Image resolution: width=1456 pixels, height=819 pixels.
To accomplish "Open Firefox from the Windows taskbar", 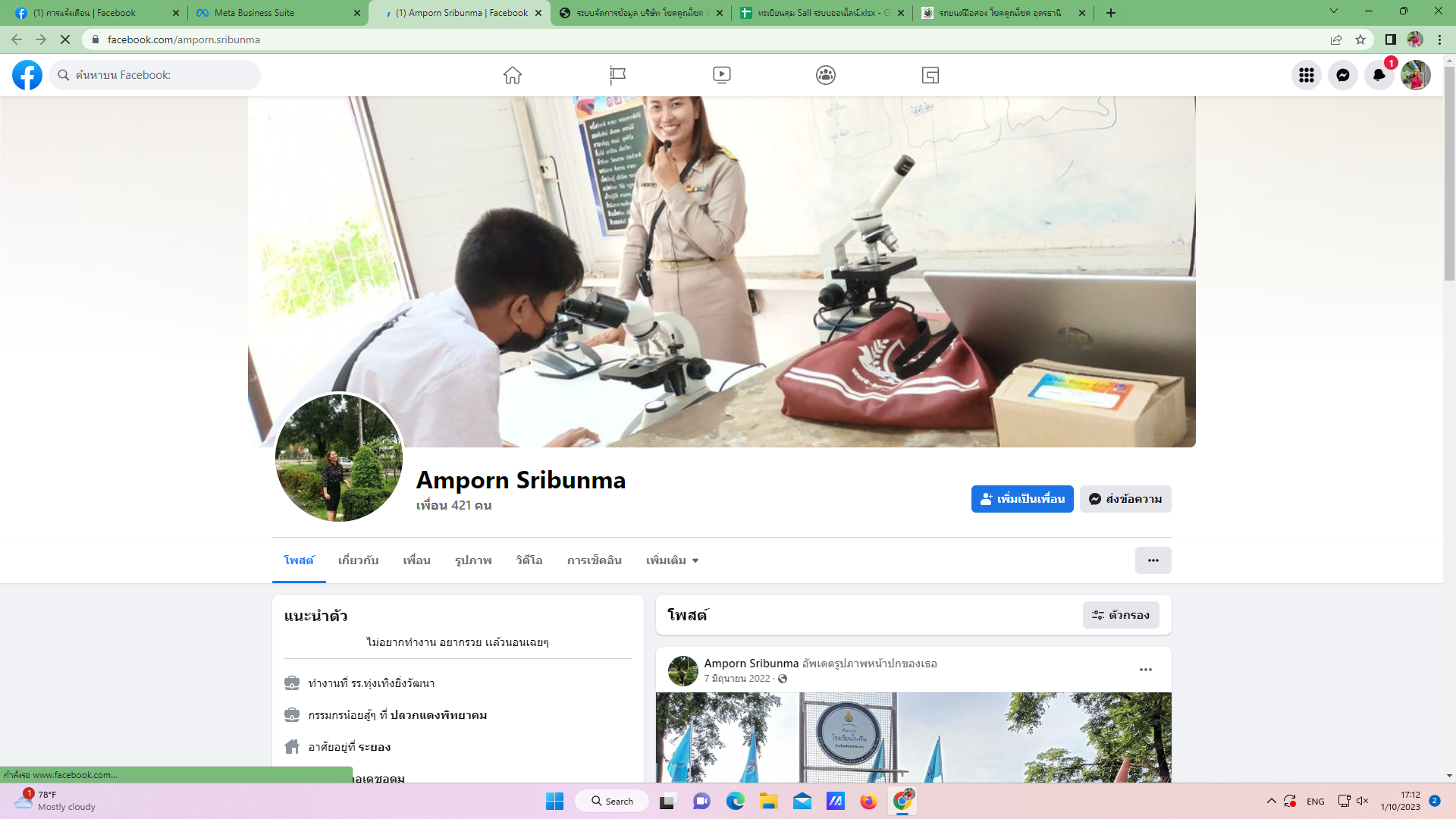I will coord(868,801).
